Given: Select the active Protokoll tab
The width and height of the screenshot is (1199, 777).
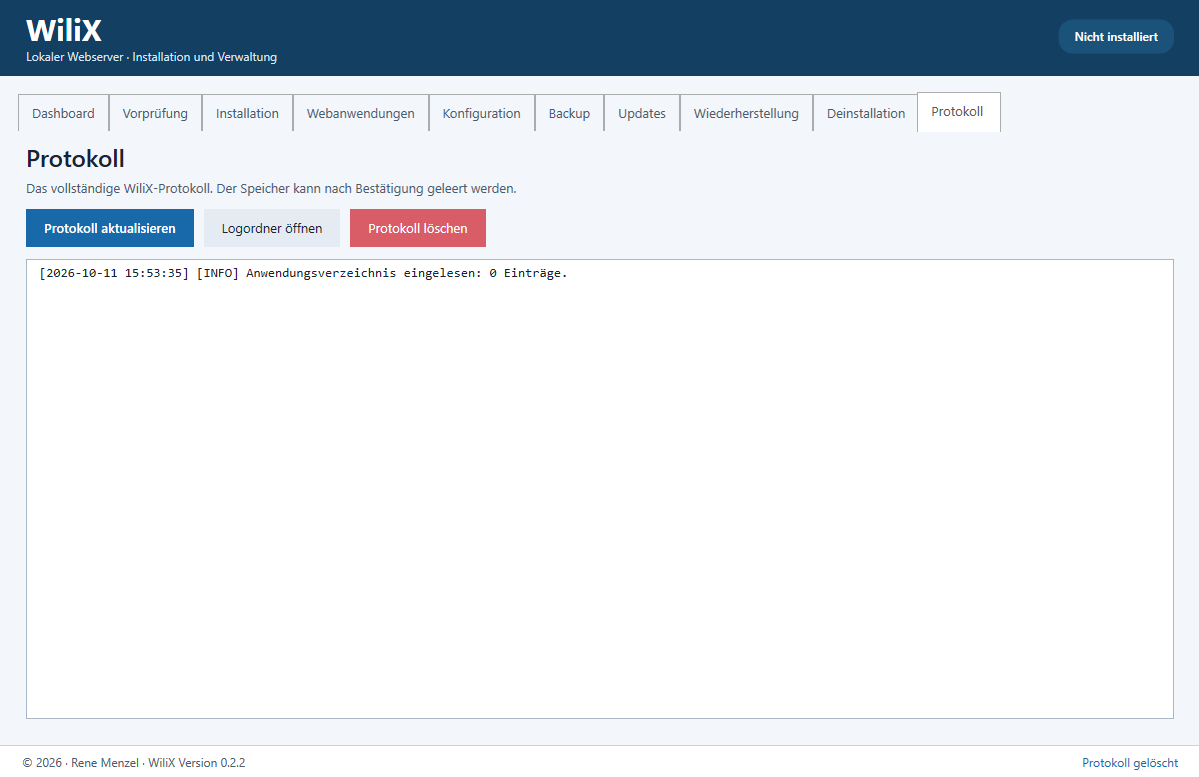Looking at the screenshot, I should (x=957, y=112).
